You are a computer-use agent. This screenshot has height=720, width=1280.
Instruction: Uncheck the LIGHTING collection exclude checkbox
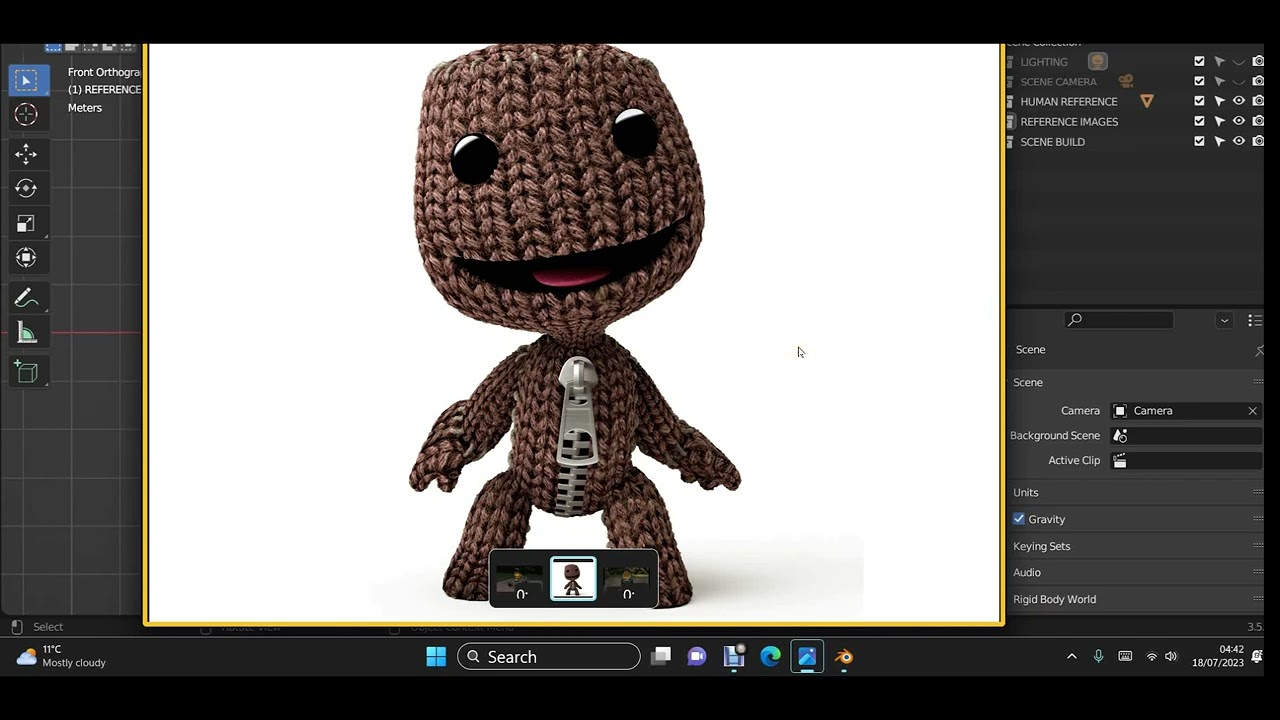(x=1200, y=61)
